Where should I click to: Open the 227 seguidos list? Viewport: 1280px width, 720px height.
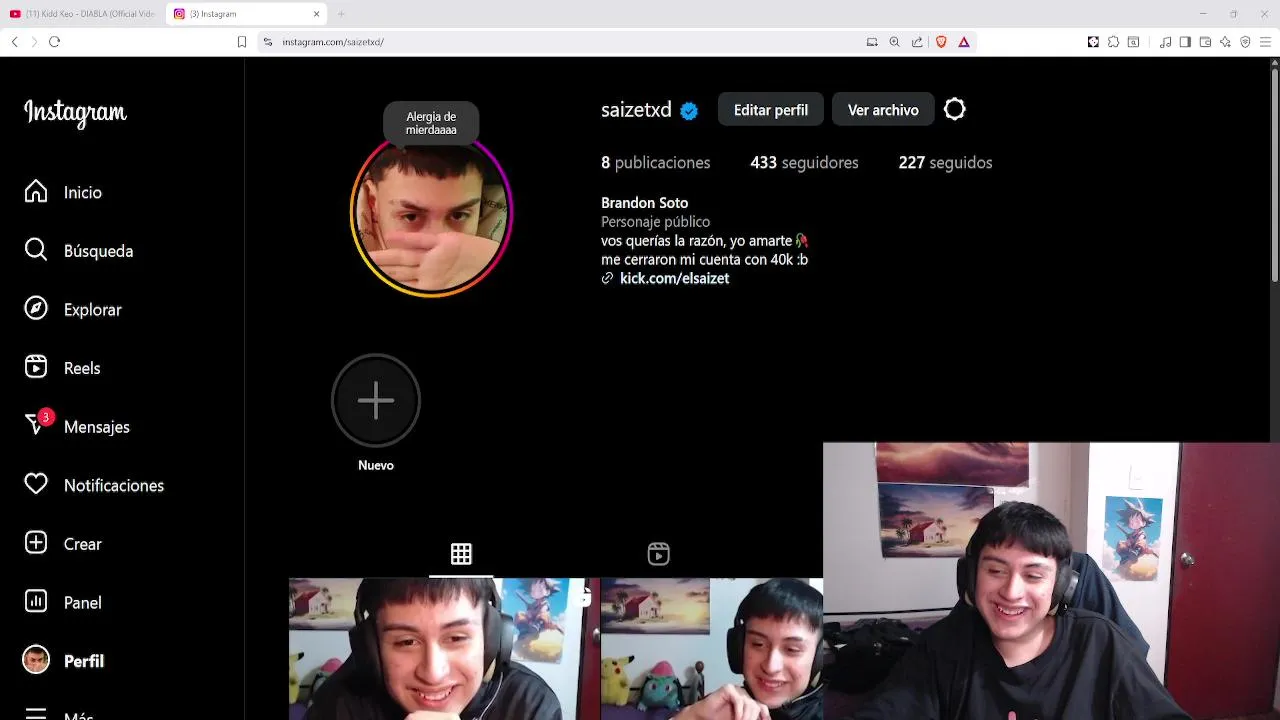tap(945, 163)
